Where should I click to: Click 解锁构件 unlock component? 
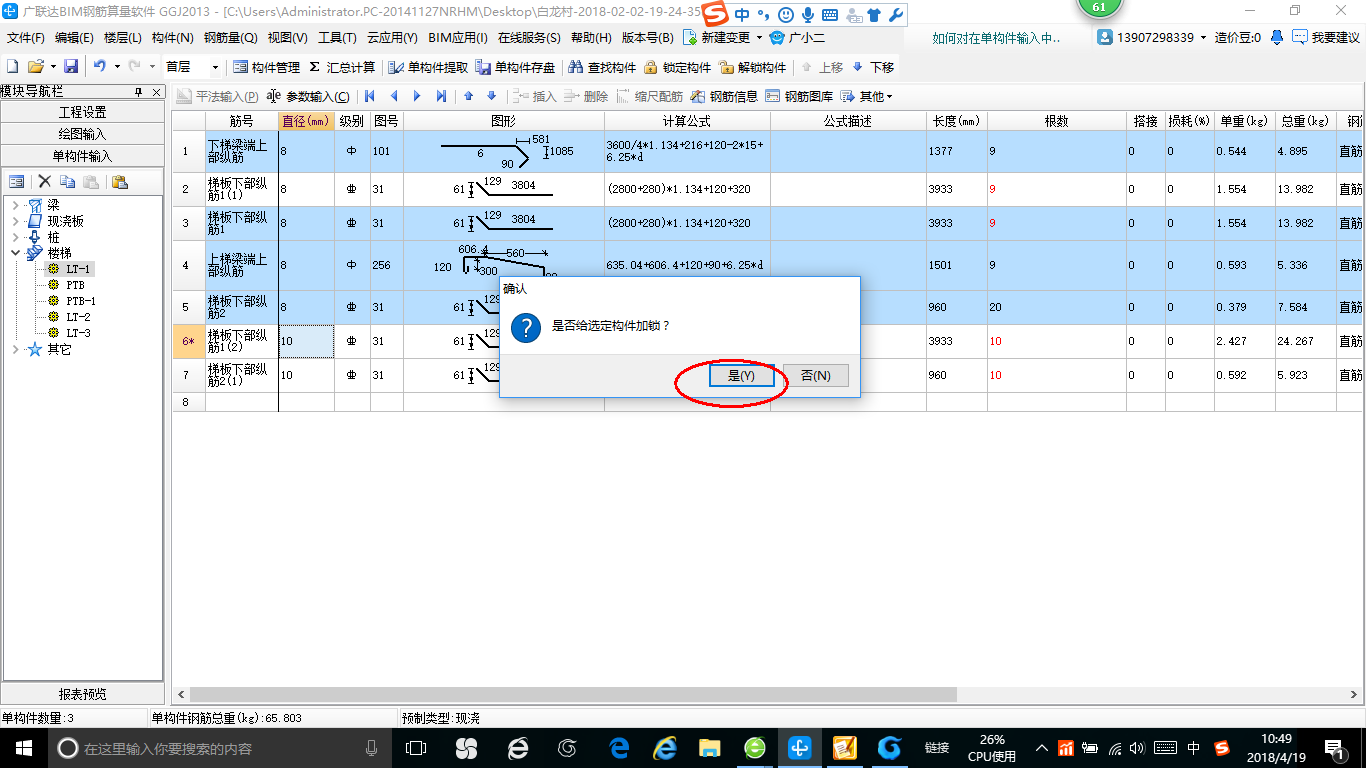[x=753, y=67]
